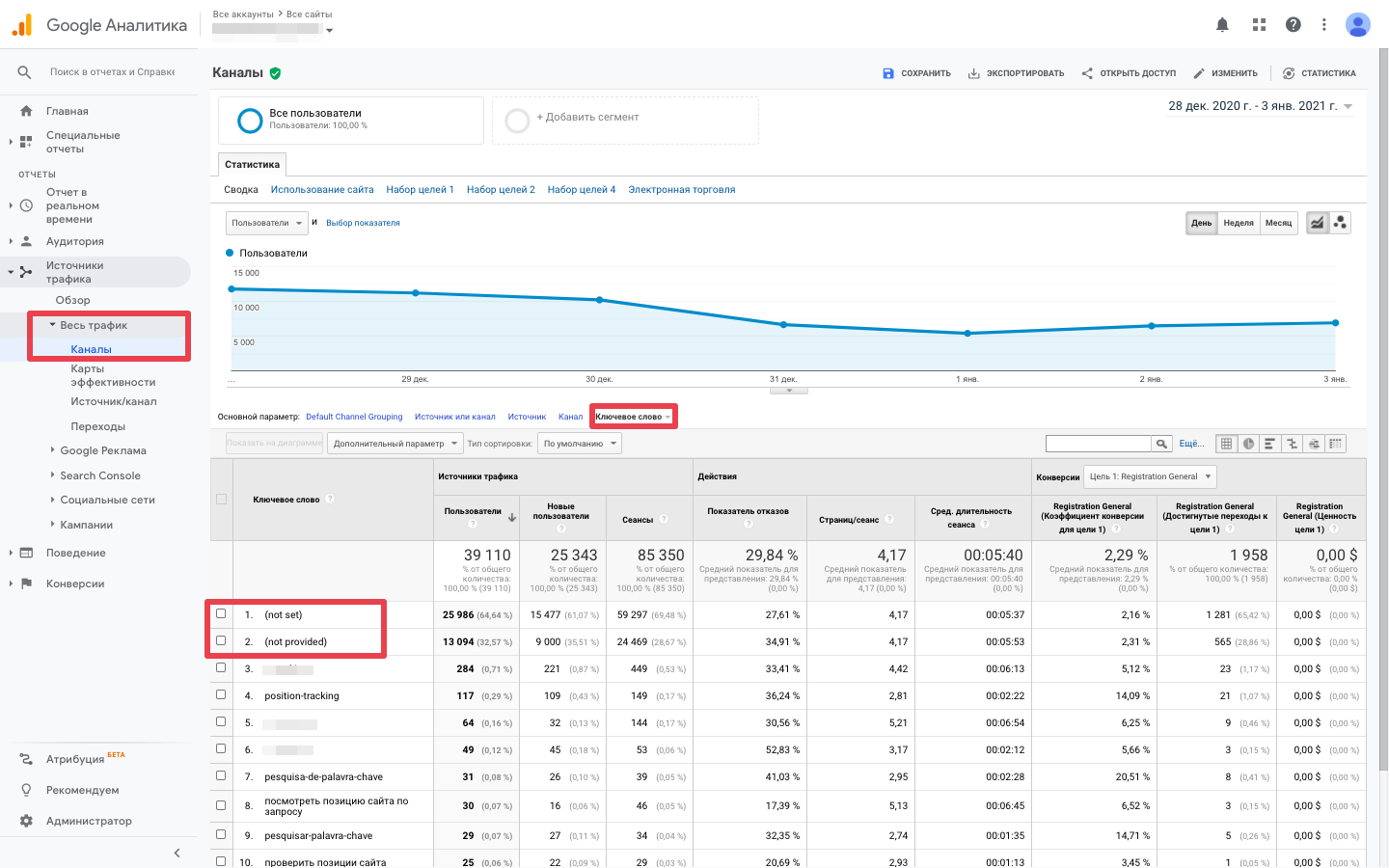
Task: Open the Использование сайта tab
Action: pos(322,190)
